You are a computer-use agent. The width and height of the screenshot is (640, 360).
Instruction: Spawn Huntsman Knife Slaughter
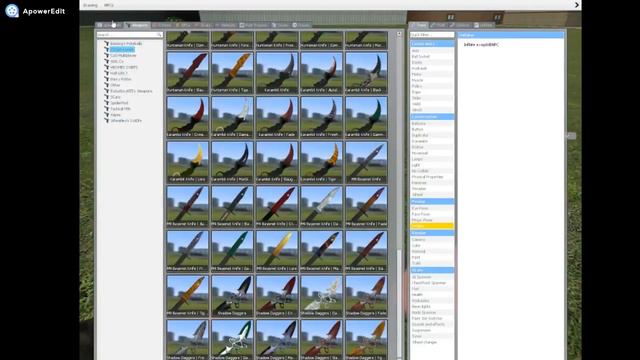point(187,73)
